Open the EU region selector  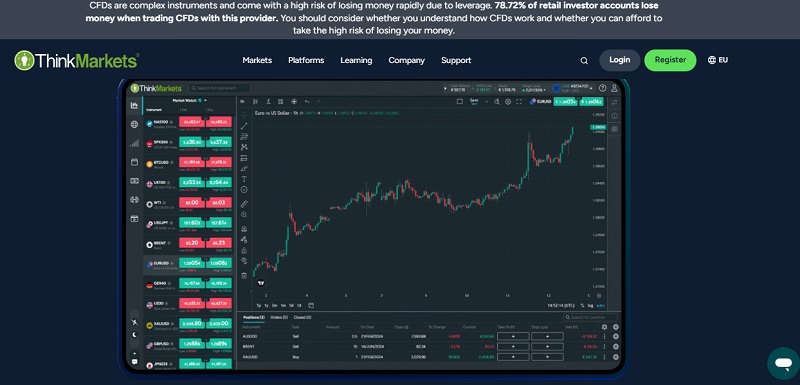click(x=717, y=60)
